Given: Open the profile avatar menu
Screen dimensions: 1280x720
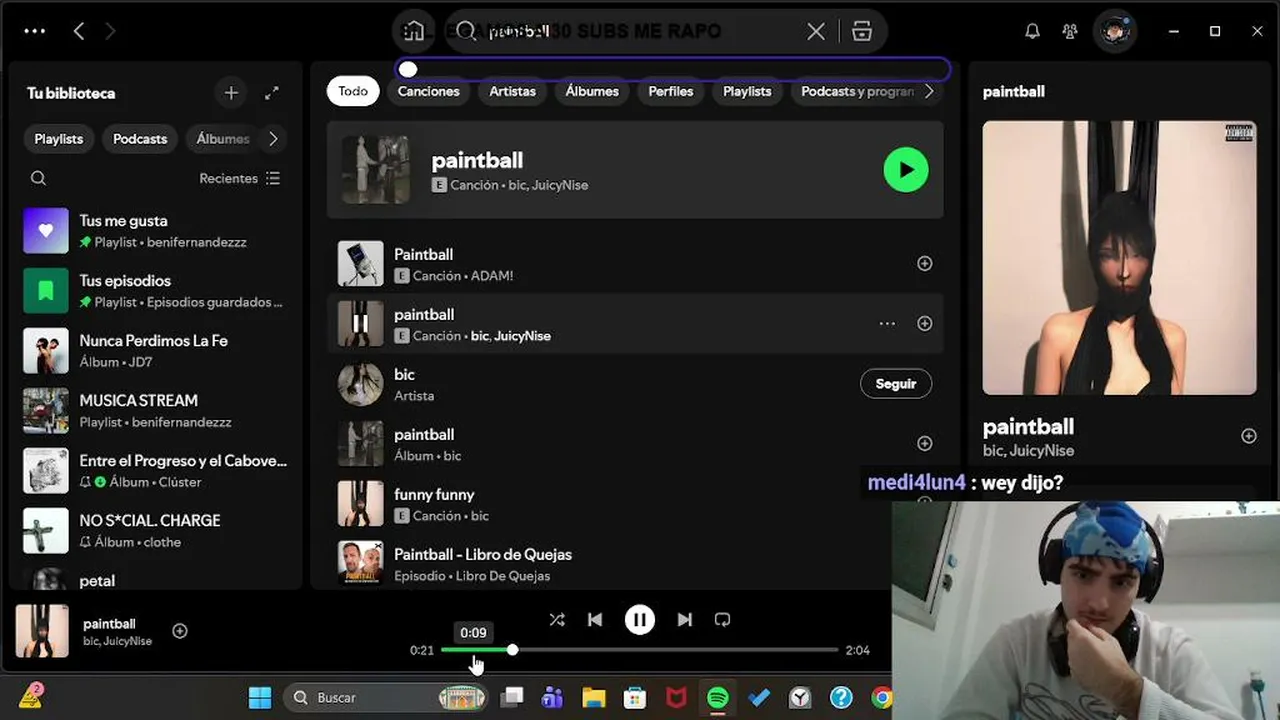Looking at the screenshot, I should coord(1114,31).
